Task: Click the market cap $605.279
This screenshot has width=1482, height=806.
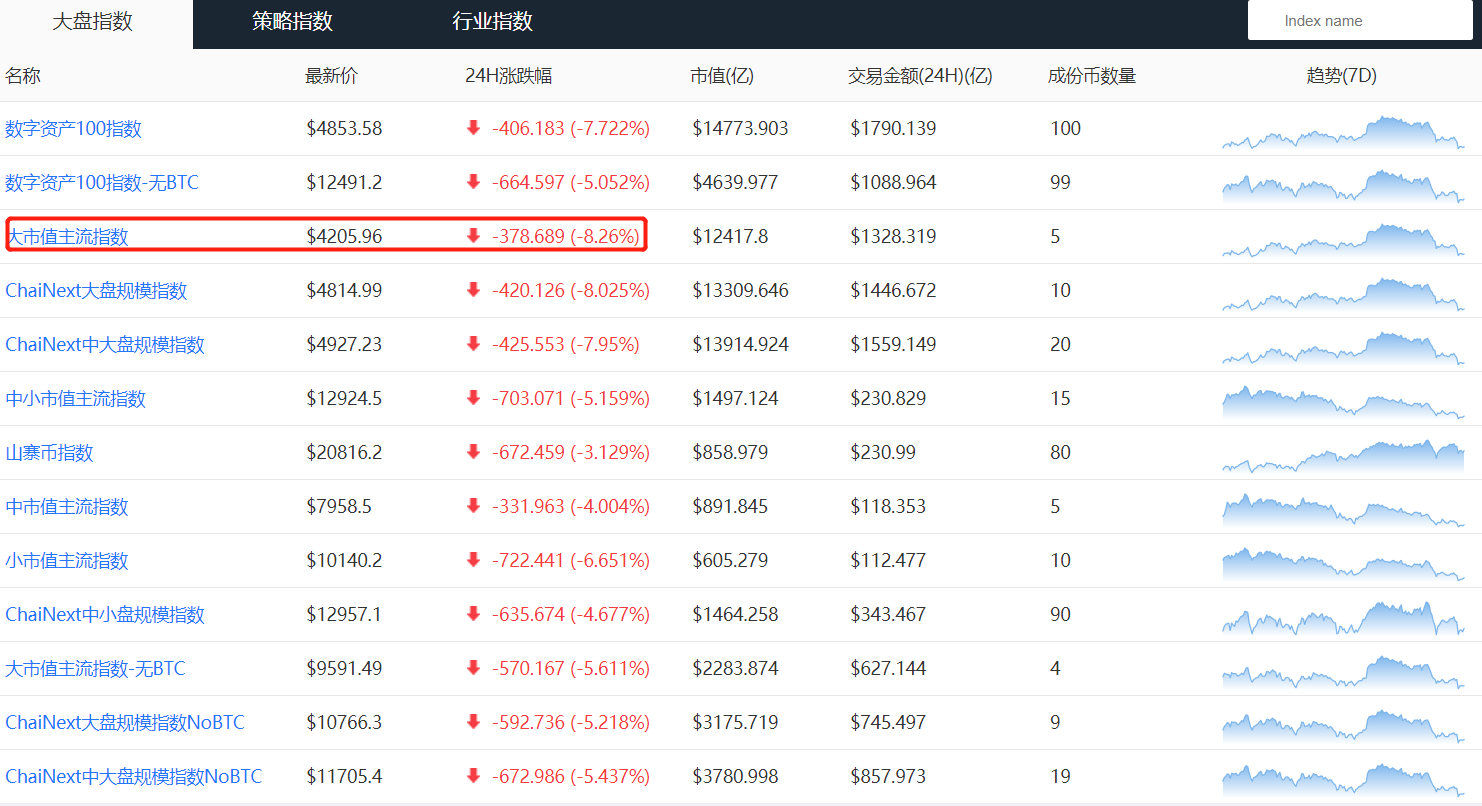Action: point(730,560)
